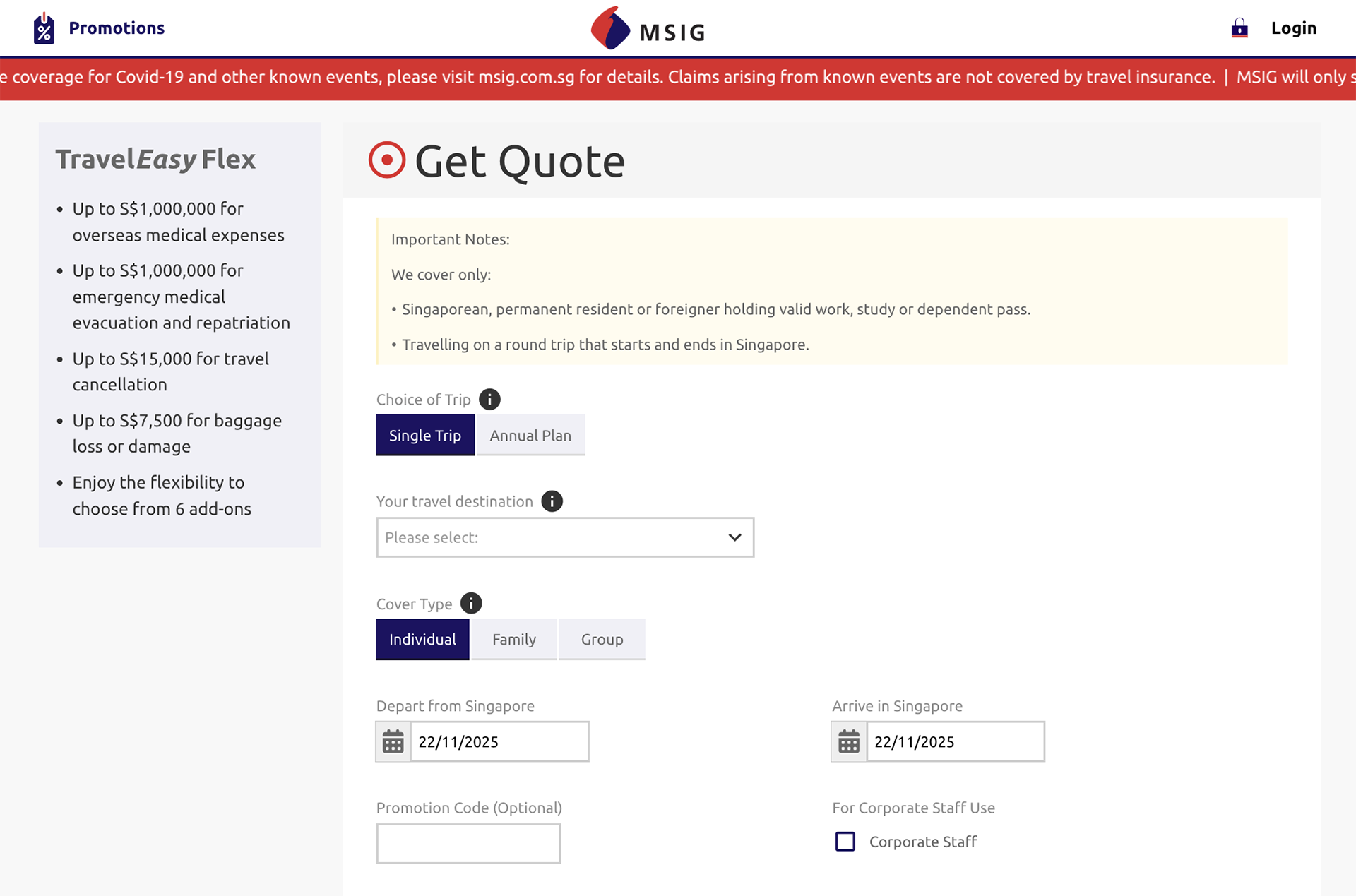Select the Single Trip option

click(425, 436)
